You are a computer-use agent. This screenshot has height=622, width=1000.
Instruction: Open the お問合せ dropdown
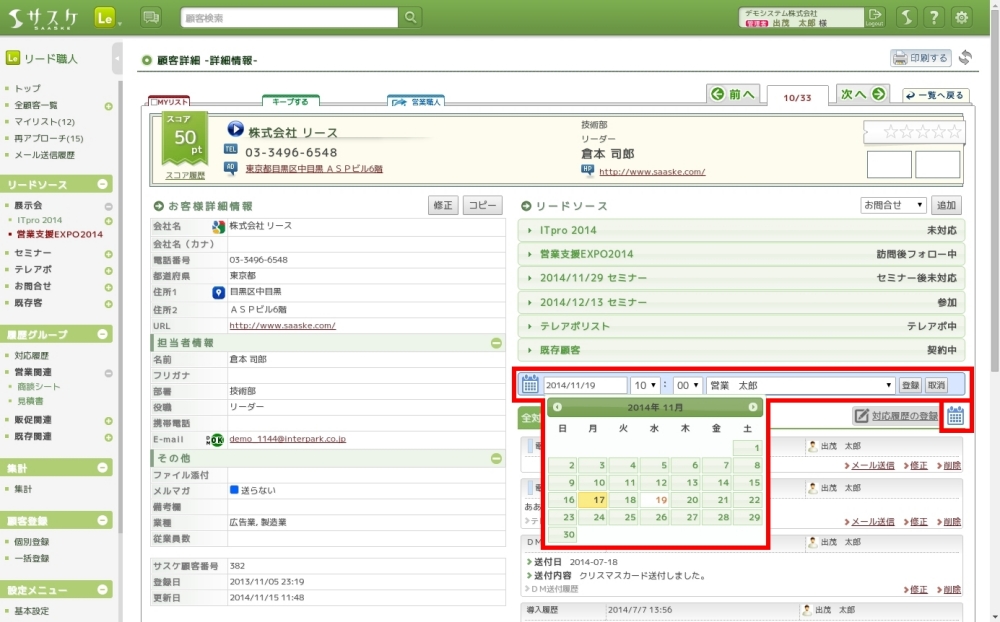(893, 205)
